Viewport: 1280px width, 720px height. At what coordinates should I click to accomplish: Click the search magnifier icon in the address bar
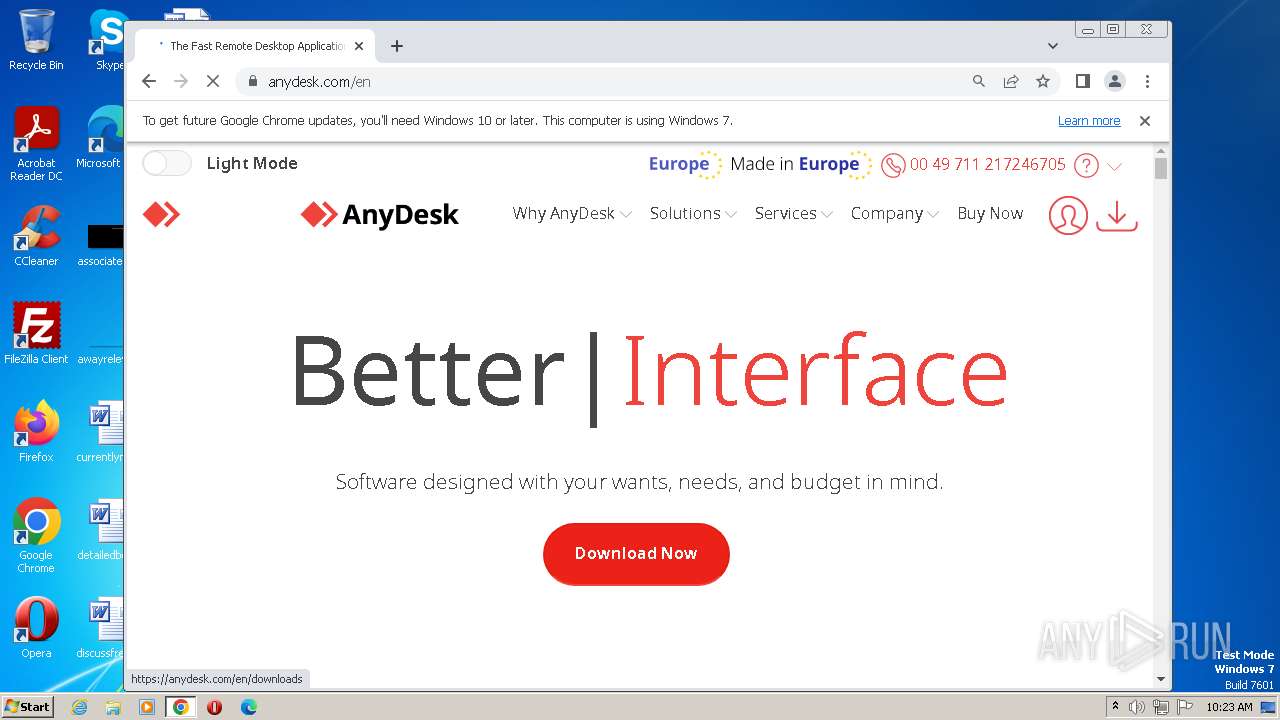point(979,81)
